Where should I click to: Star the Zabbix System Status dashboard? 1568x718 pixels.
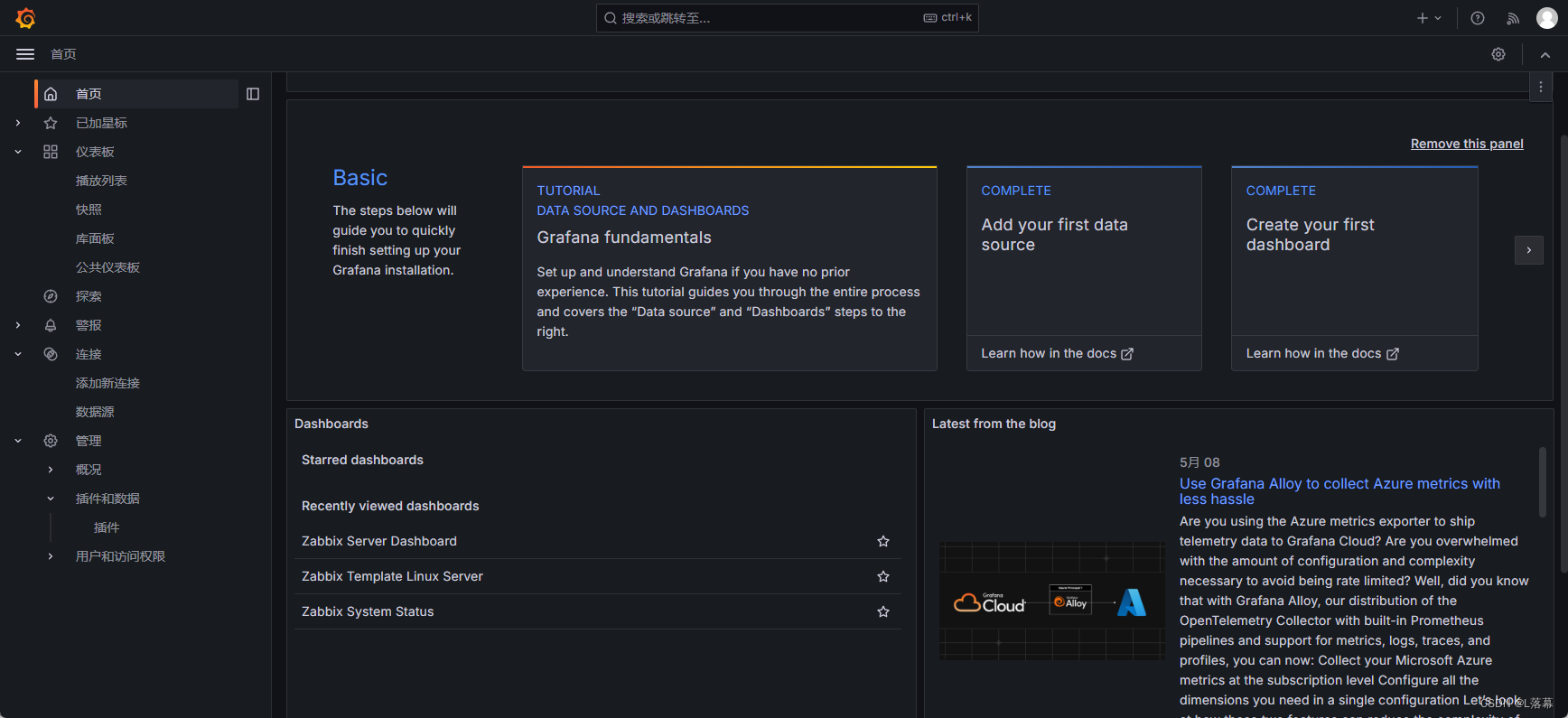883,611
